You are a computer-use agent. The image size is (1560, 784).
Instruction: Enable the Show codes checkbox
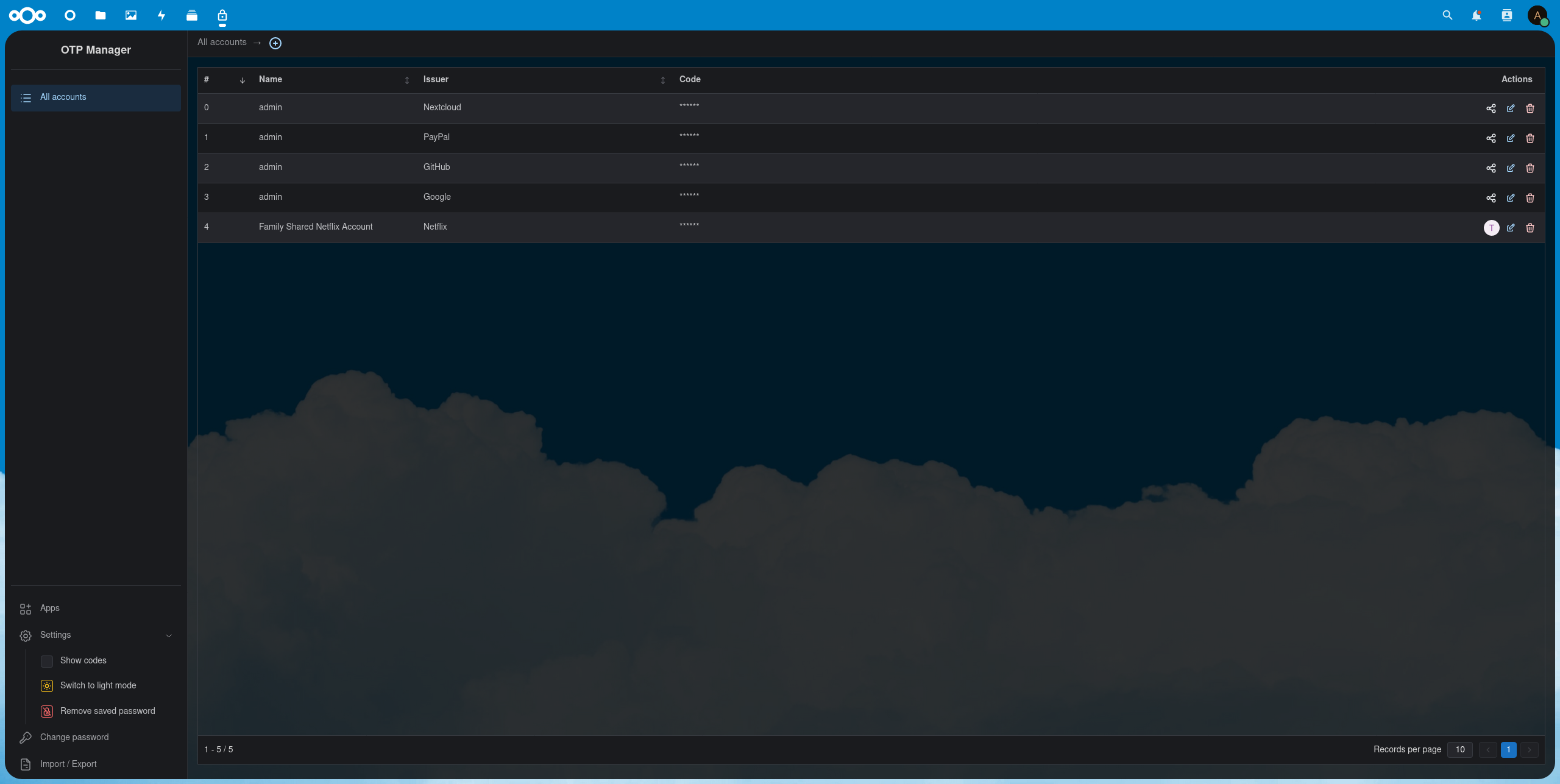coord(47,661)
